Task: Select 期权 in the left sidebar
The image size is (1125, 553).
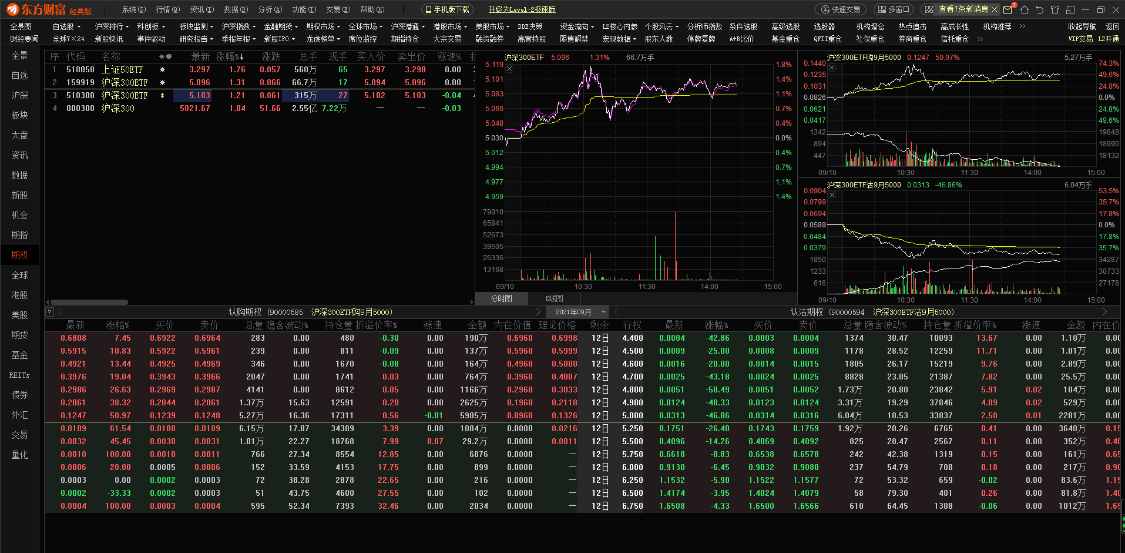Action: tap(20, 255)
